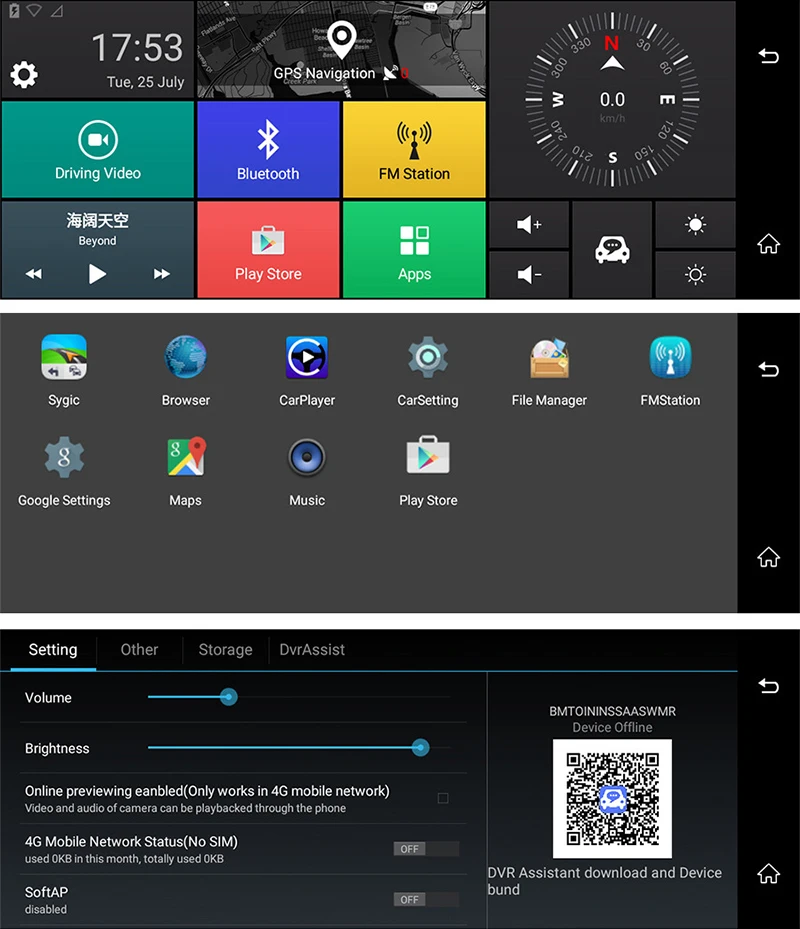Tap home icon on settings screen

tap(769, 873)
